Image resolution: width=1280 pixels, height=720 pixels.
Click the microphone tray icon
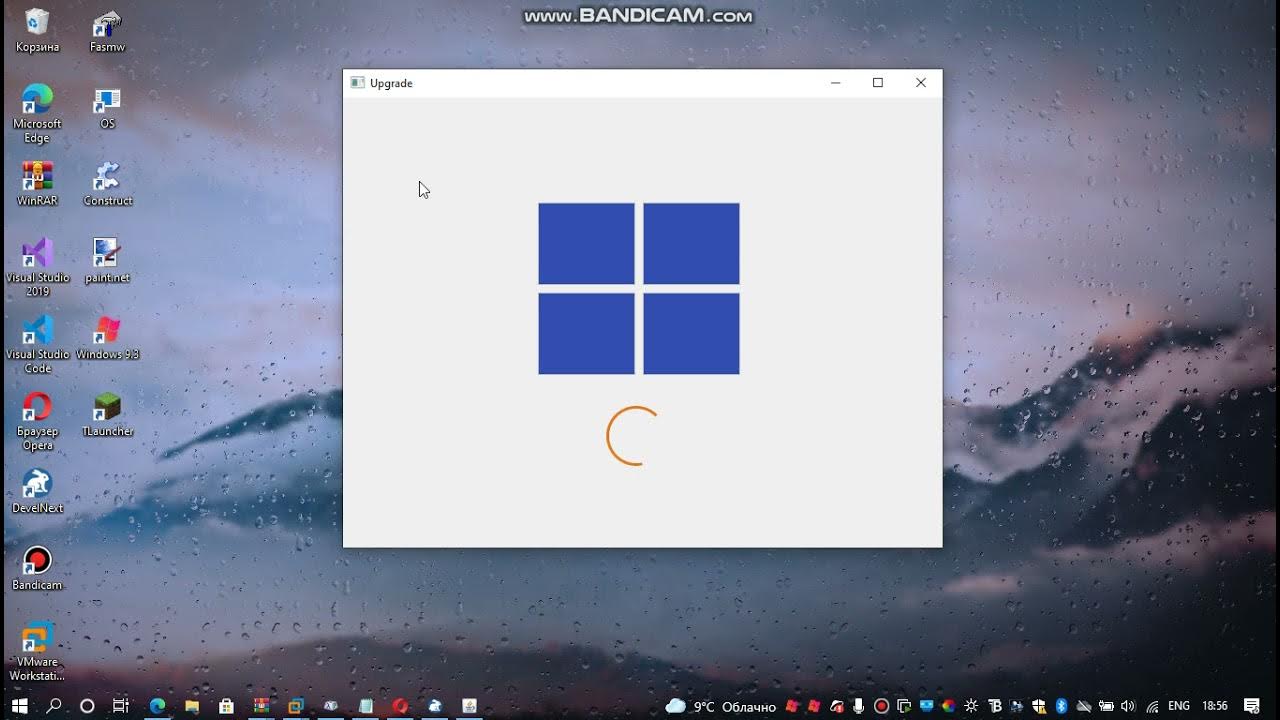point(858,706)
